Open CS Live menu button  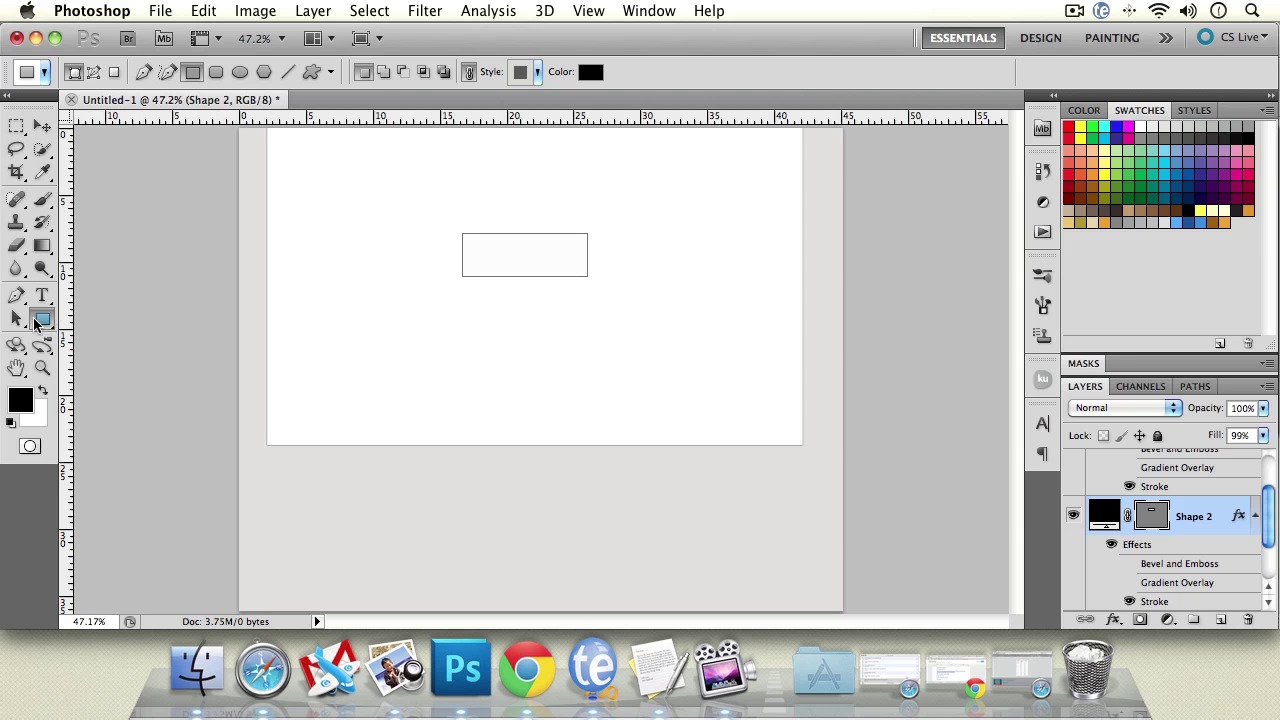(x=1230, y=38)
